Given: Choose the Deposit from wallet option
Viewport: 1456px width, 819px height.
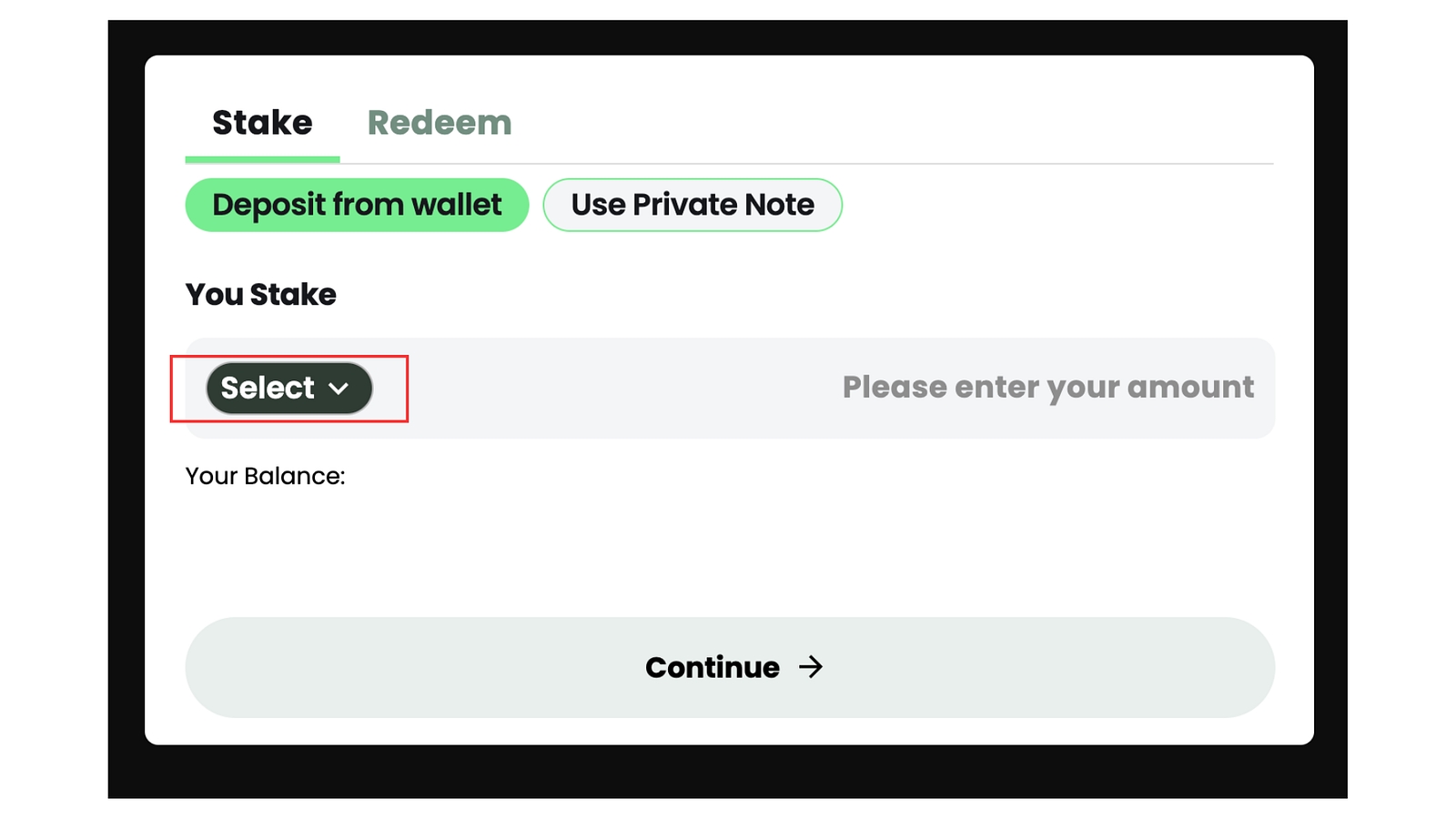Looking at the screenshot, I should point(357,205).
